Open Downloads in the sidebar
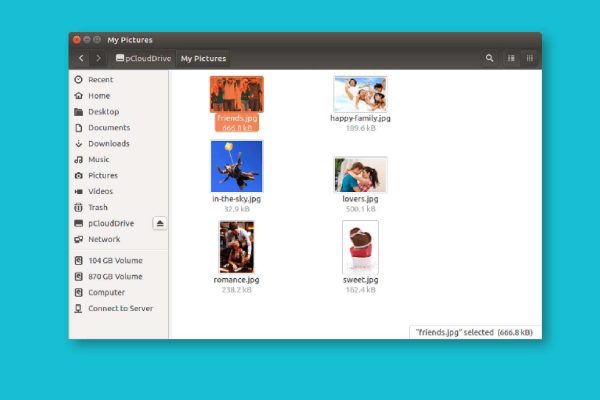 [x=119, y=144]
